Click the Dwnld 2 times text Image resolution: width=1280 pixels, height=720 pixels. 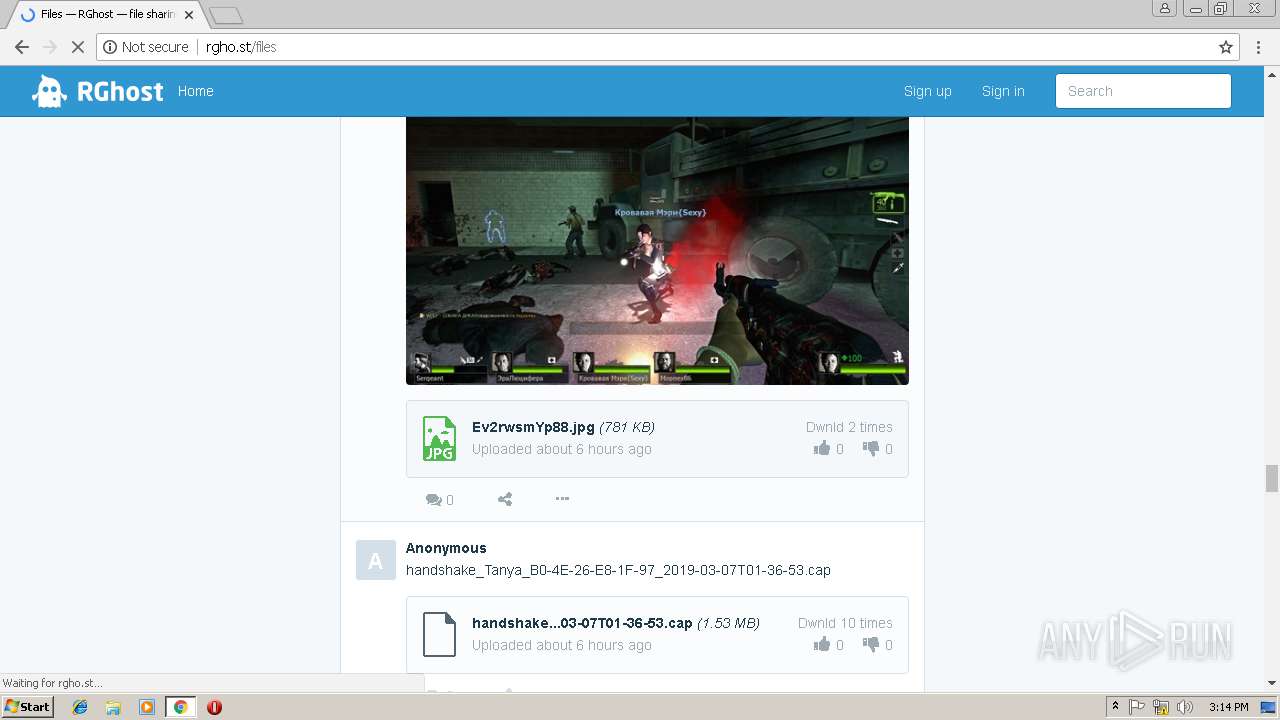(x=849, y=427)
